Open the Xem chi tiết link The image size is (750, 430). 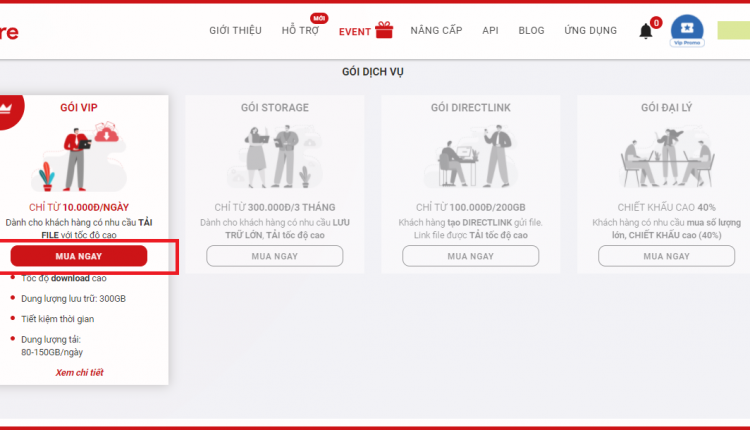[x=79, y=373]
